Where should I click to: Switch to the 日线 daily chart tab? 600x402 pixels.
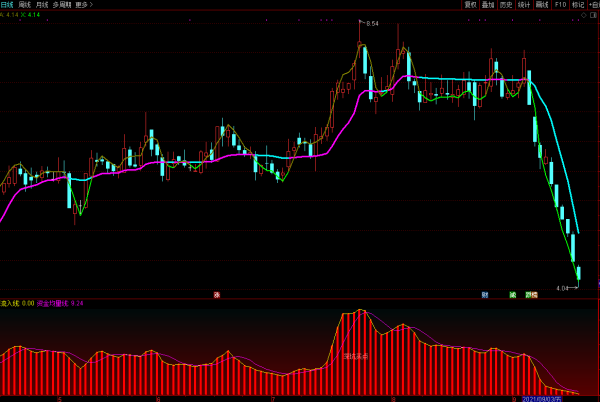click(7, 4)
